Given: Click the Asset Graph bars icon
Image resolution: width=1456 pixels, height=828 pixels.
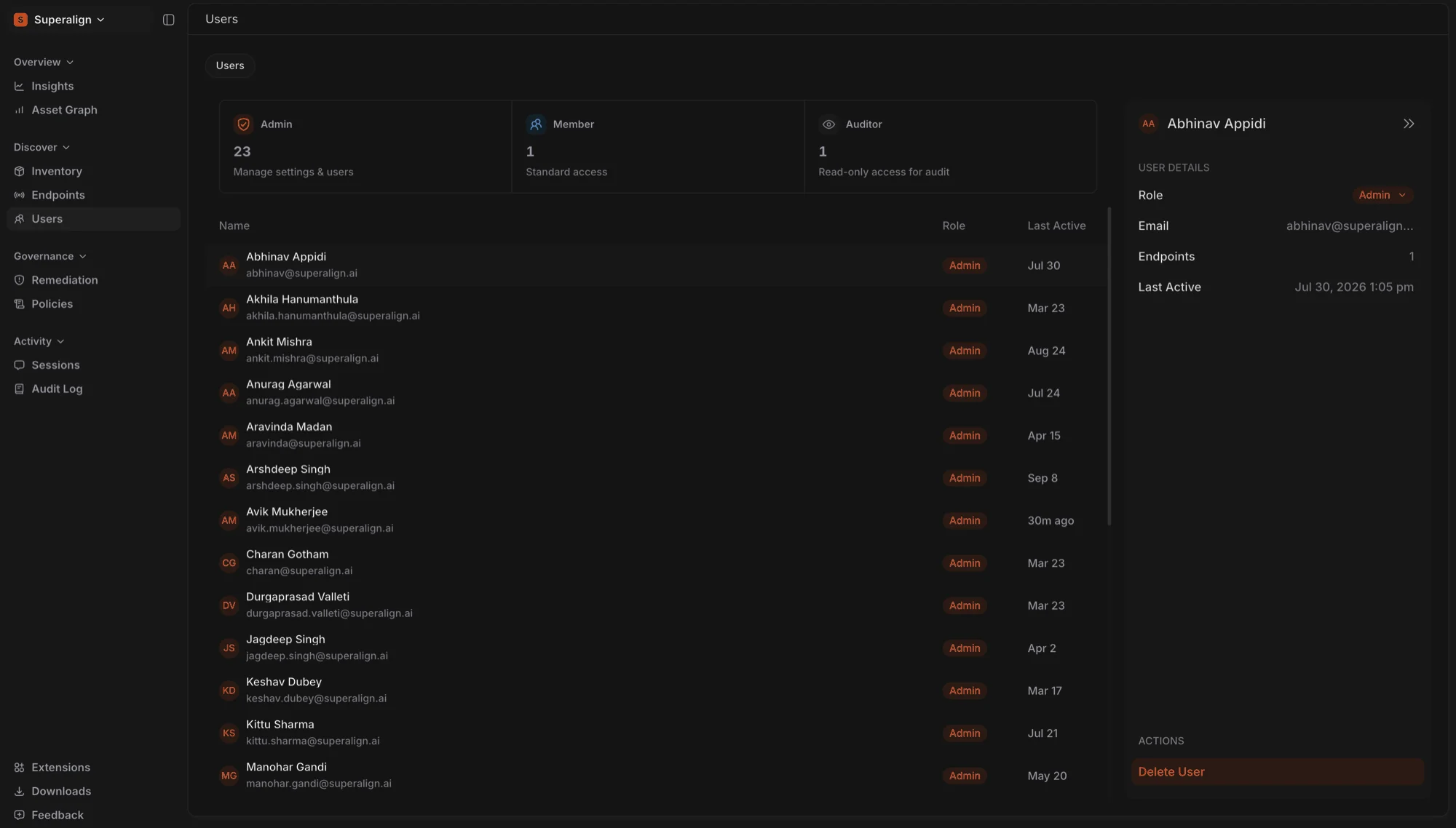Looking at the screenshot, I should click(19, 110).
